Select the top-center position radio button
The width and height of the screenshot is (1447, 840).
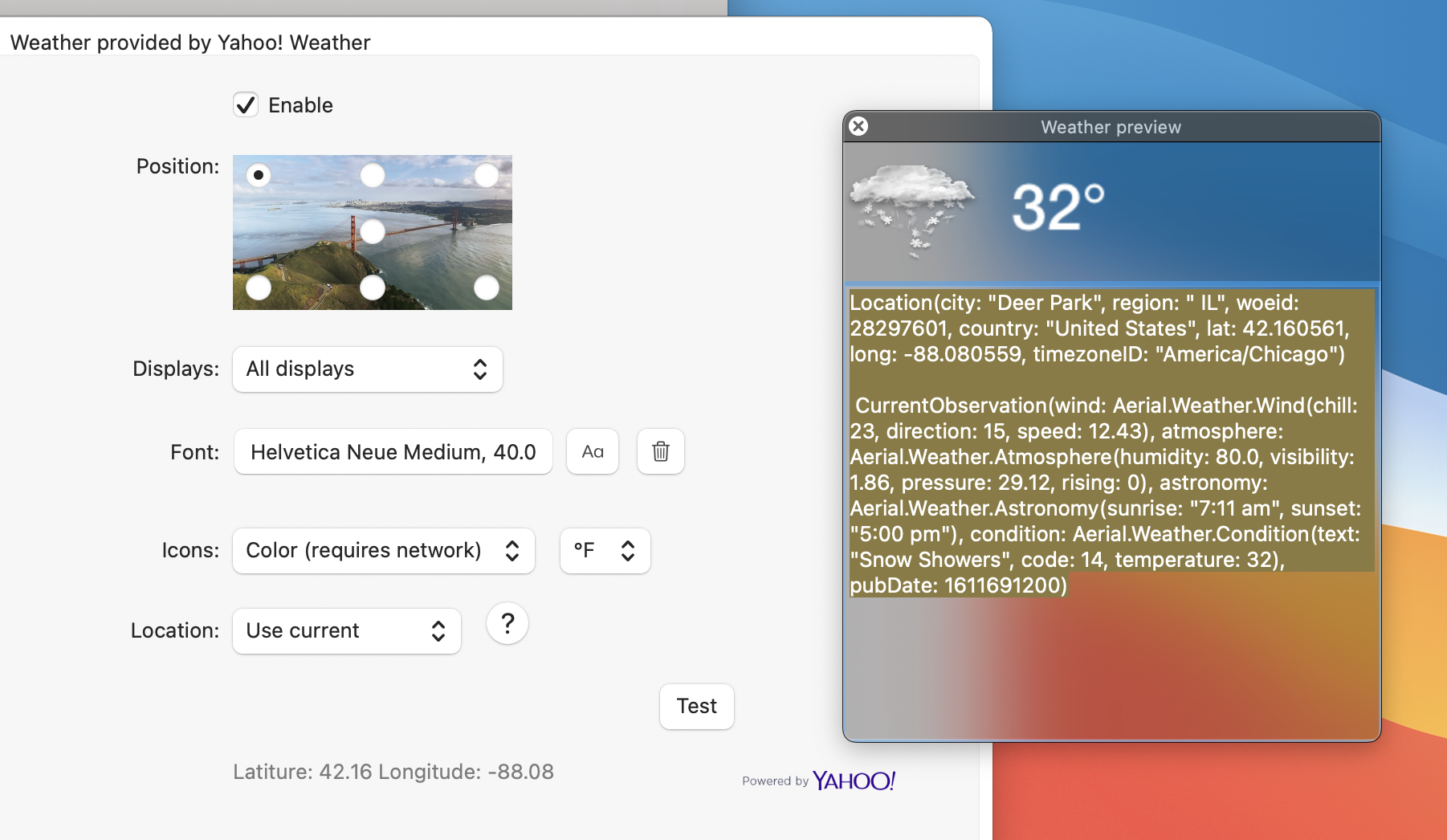(x=373, y=175)
